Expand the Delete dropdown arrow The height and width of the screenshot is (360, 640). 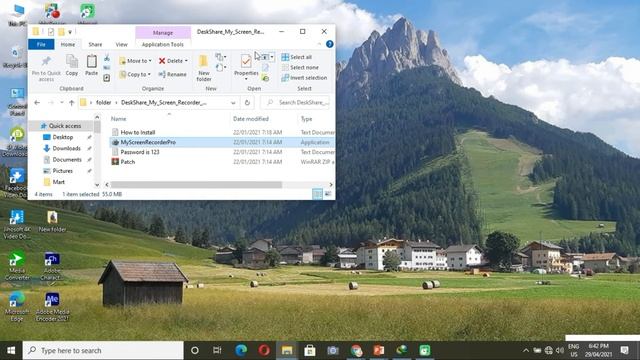186,61
